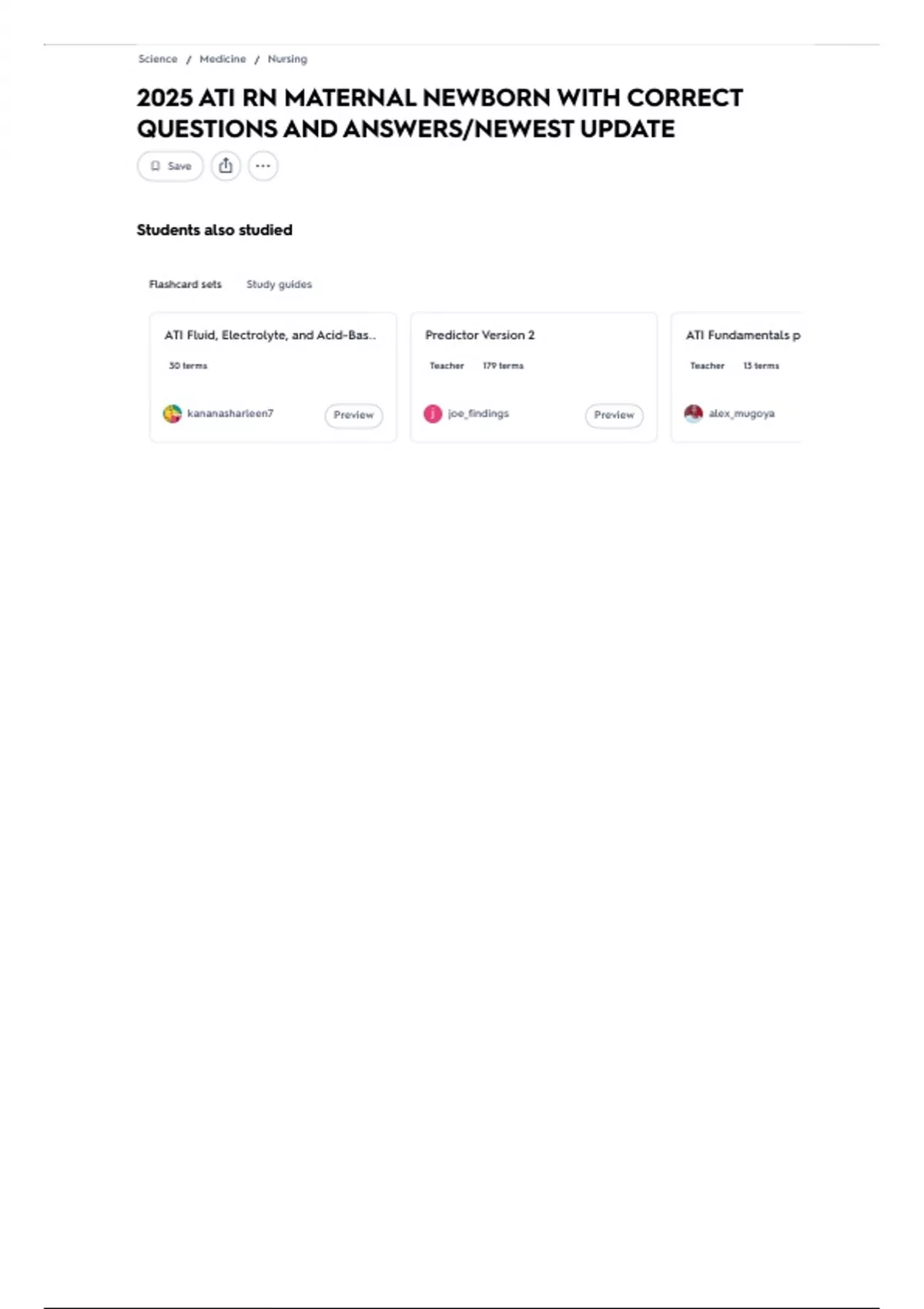Click joe_findings' pink profile avatar
The image size is (924, 1309).
[433, 414]
